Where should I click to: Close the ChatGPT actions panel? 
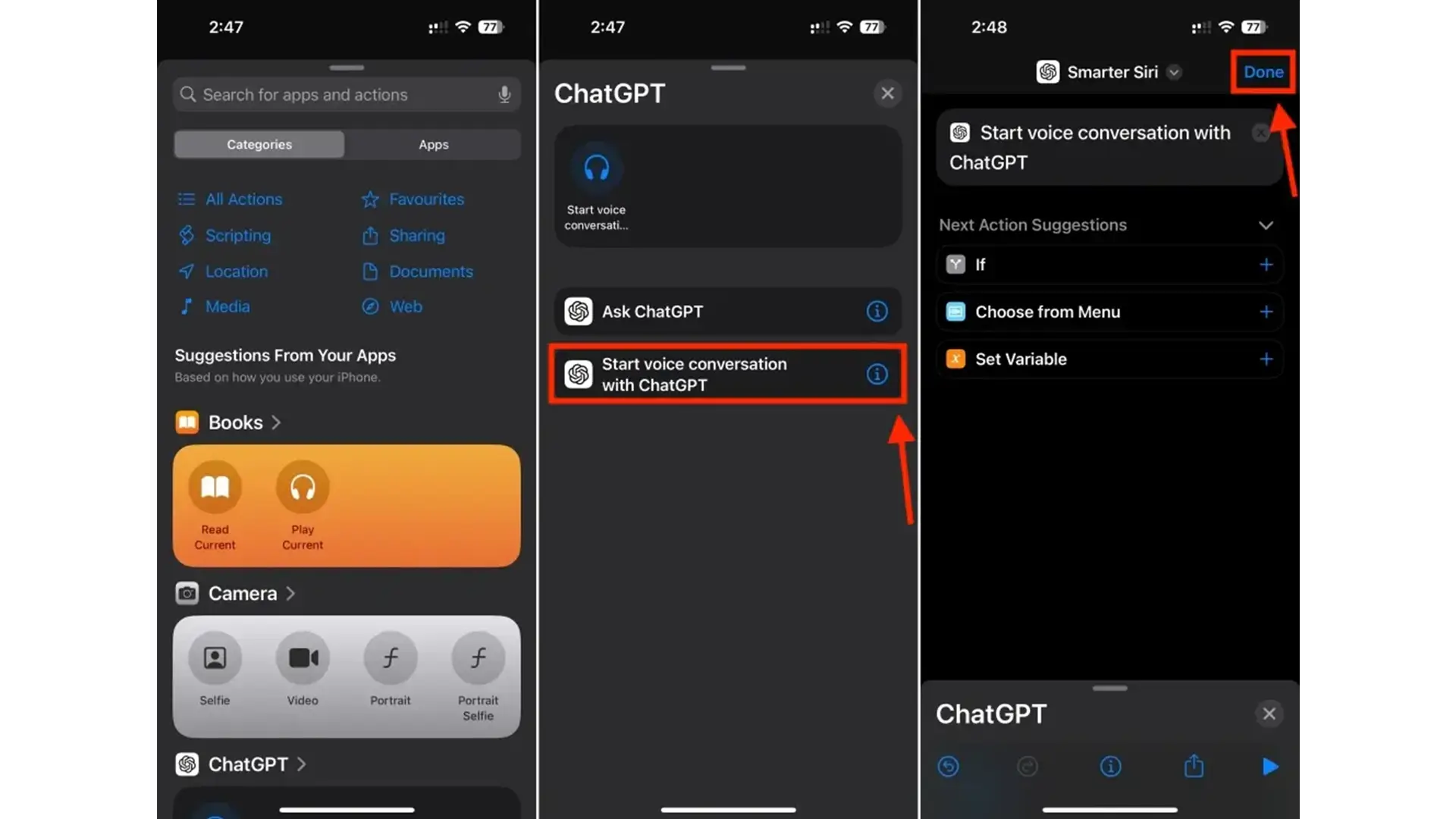(x=886, y=92)
